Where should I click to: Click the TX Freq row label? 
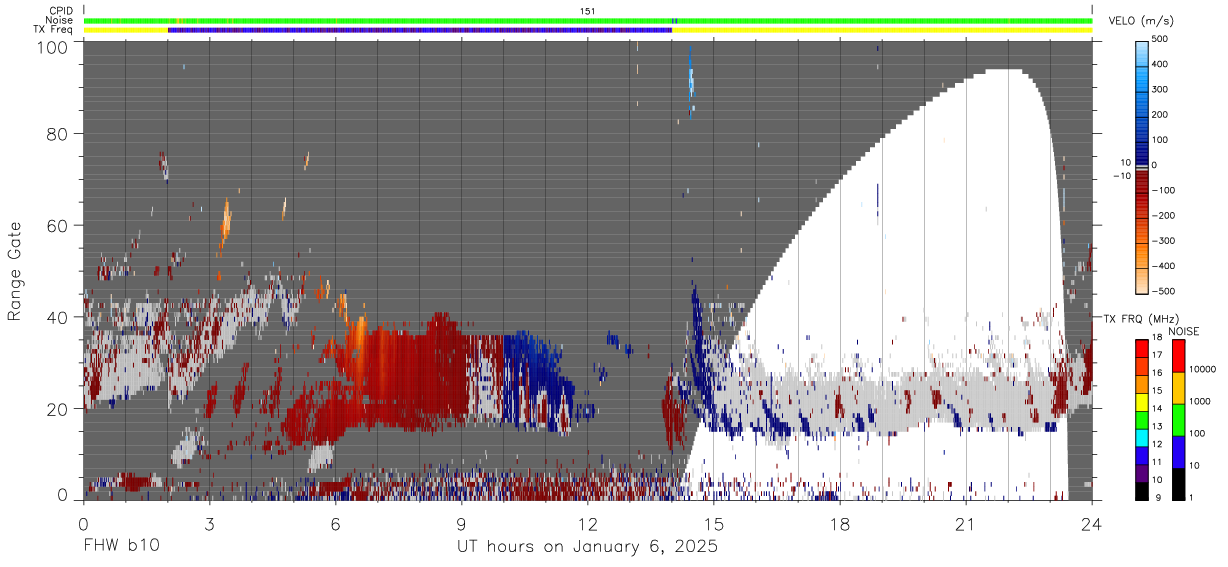pyautogui.click(x=54, y=30)
